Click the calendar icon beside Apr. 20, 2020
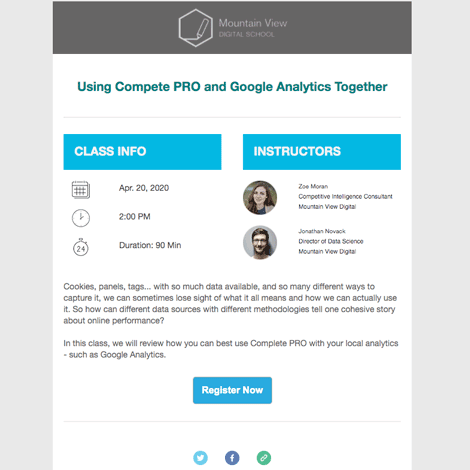 click(81, 190)
